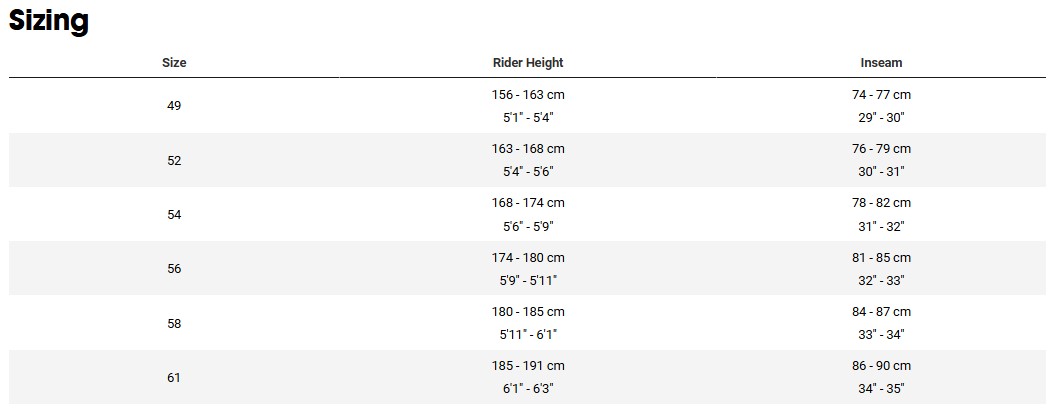The width and height of the screenshot is (1053, 417).
Task: Select the 86 - 90 cm inseam cell
Action: [x=881, y=366]
